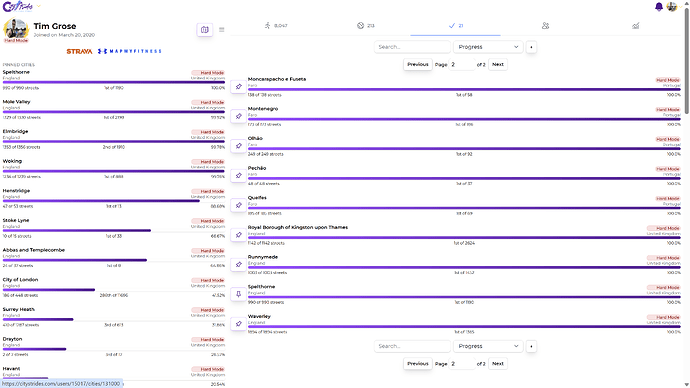Toggle the sort direction button beside bottom Progress
This screenshot has width=690, height=388.
531,346
